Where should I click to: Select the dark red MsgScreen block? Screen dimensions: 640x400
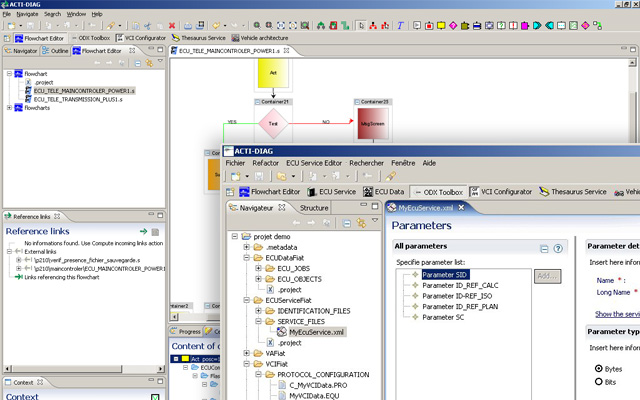click(373, 124)
